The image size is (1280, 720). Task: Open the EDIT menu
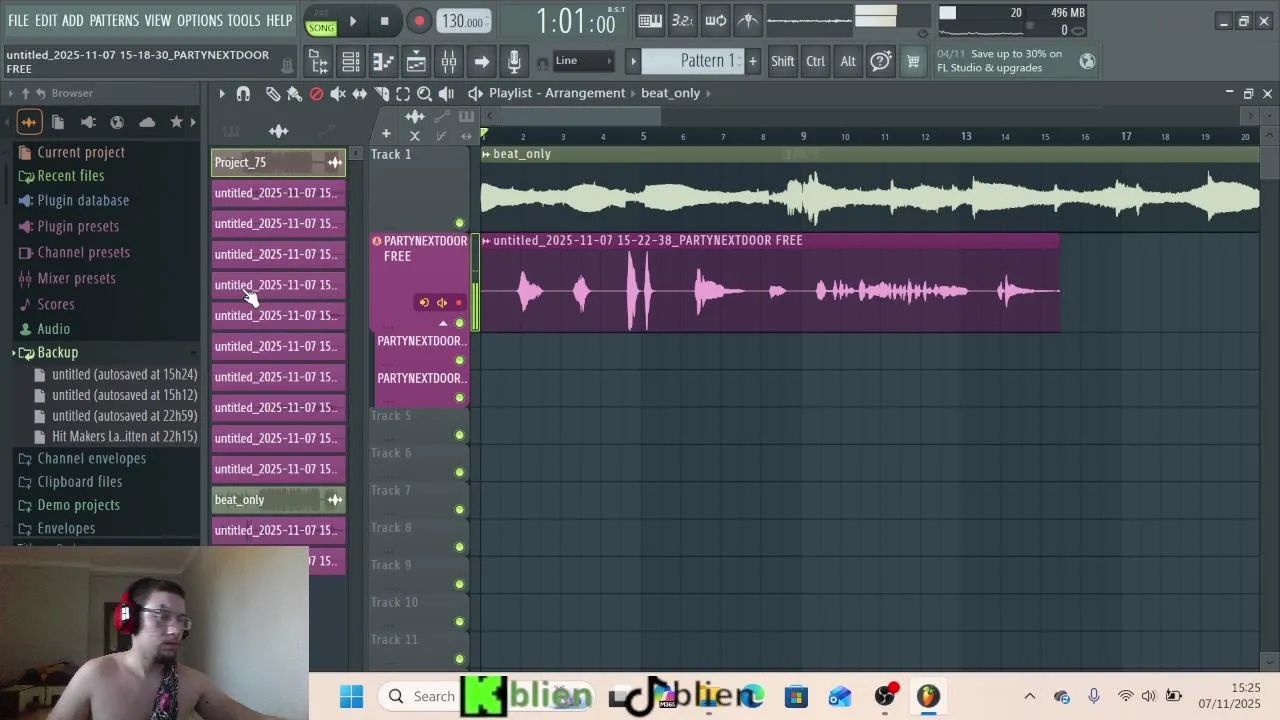pos(46,20)
